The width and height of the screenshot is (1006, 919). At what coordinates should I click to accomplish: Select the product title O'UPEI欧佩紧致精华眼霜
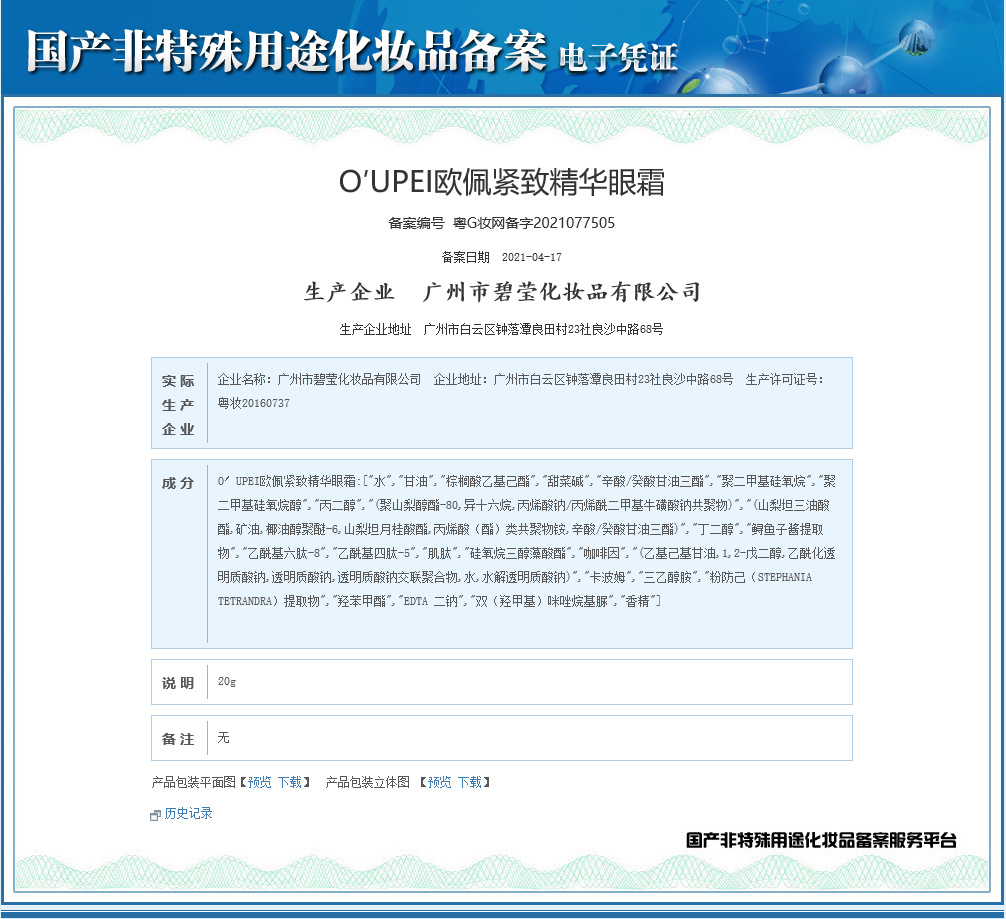click(502, 182)
